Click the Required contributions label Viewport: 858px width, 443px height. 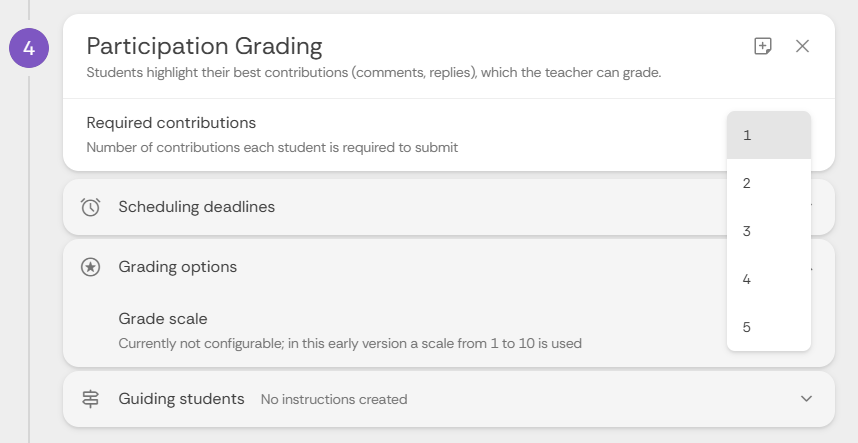click(x=171, y=123)
